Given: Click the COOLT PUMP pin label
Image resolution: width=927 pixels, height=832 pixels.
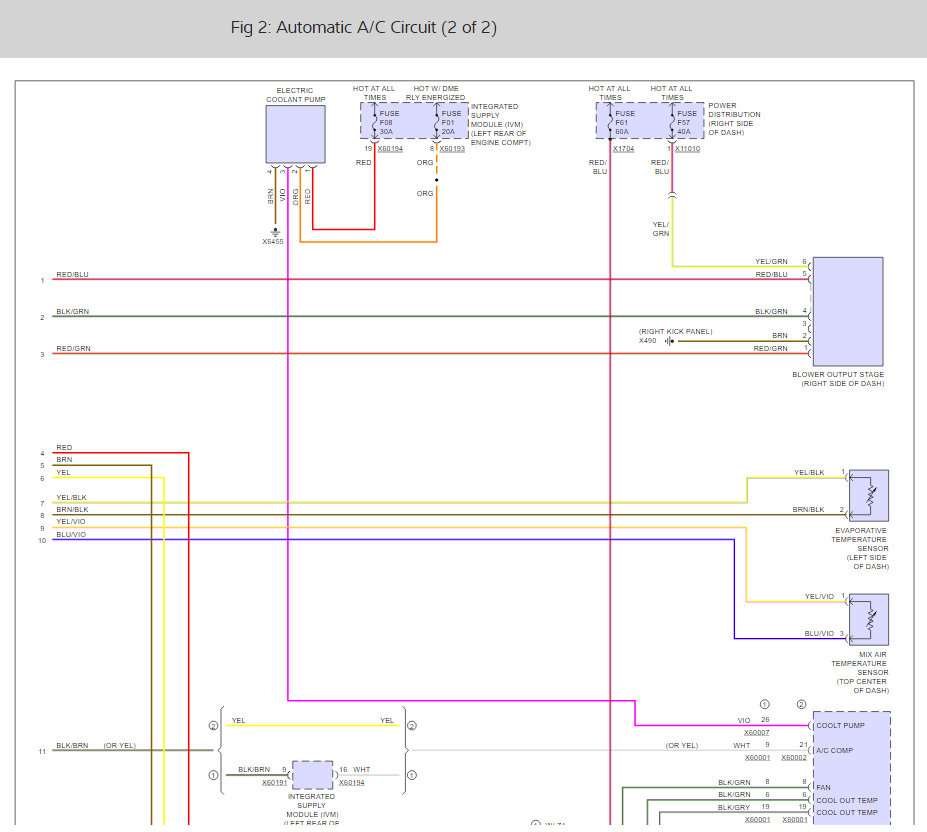Looking at the screenshot, I should [x=840, y=725].
